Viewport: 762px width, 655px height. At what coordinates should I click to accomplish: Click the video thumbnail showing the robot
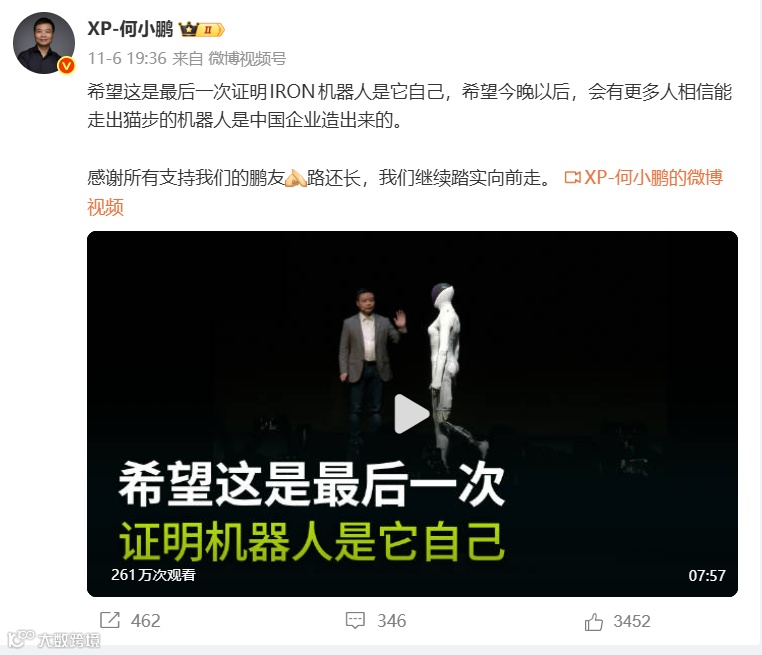pyautogui.click(x=412, y=414)
